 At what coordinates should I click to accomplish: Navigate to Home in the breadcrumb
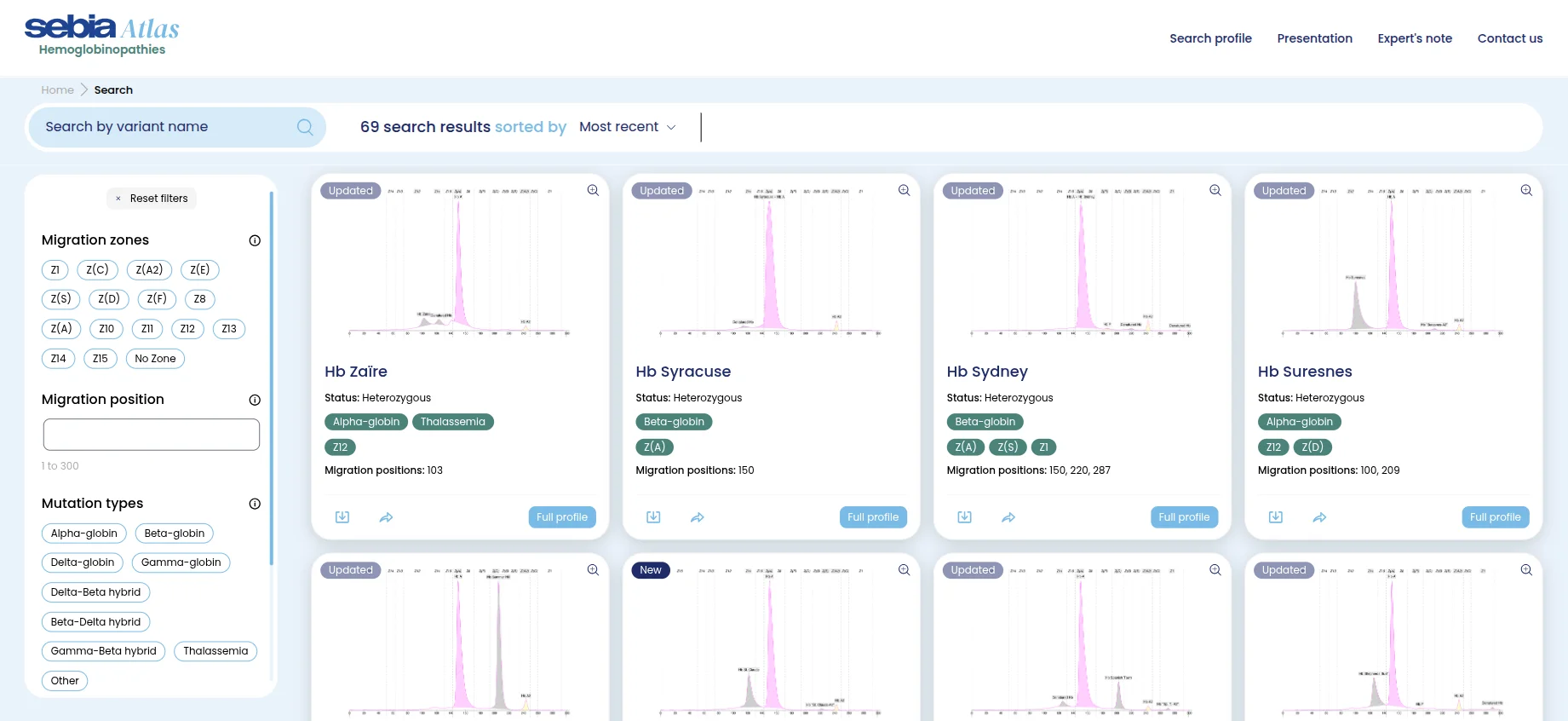click(57, 90)
